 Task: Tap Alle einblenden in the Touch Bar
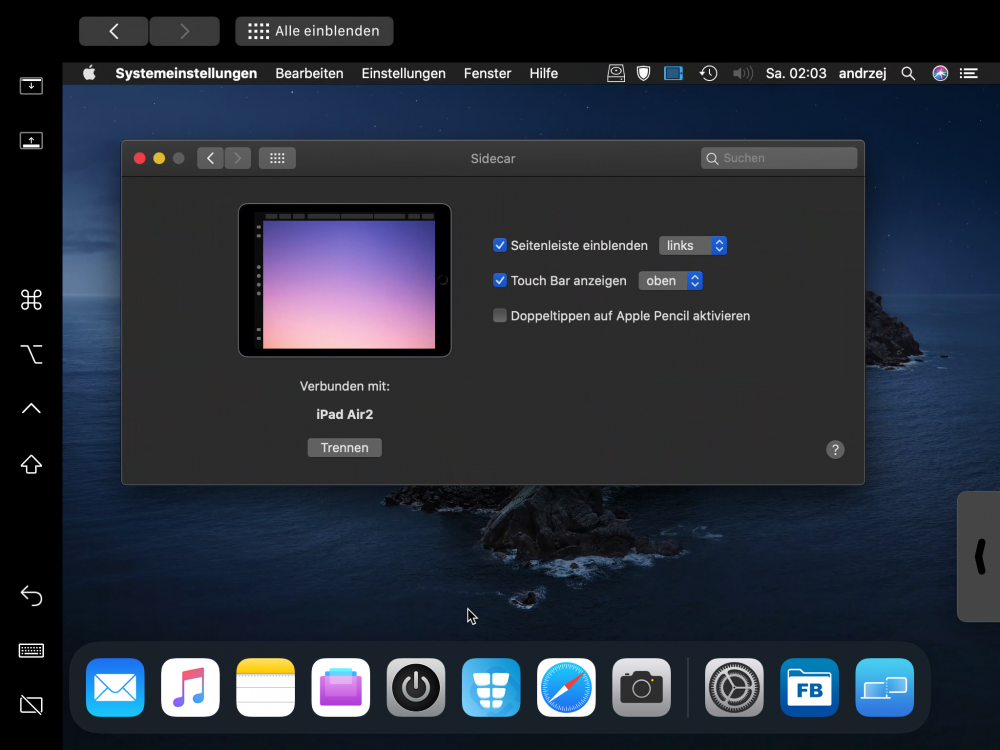click(x=314, y=31)
